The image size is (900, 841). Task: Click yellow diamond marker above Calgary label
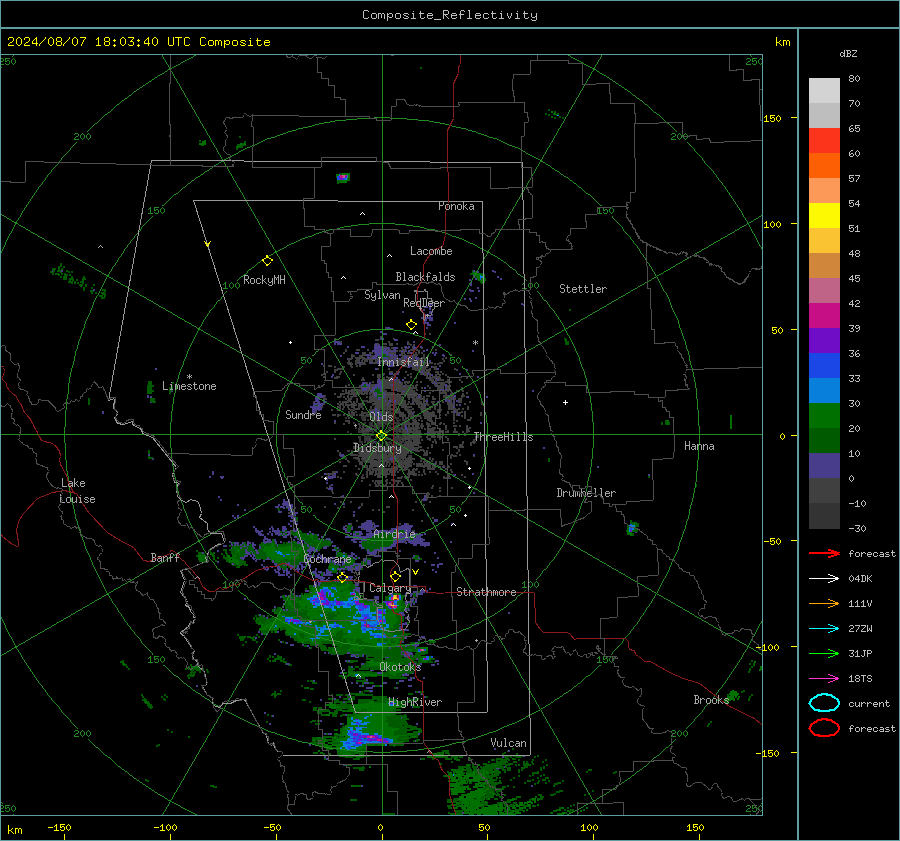(395, 576)
